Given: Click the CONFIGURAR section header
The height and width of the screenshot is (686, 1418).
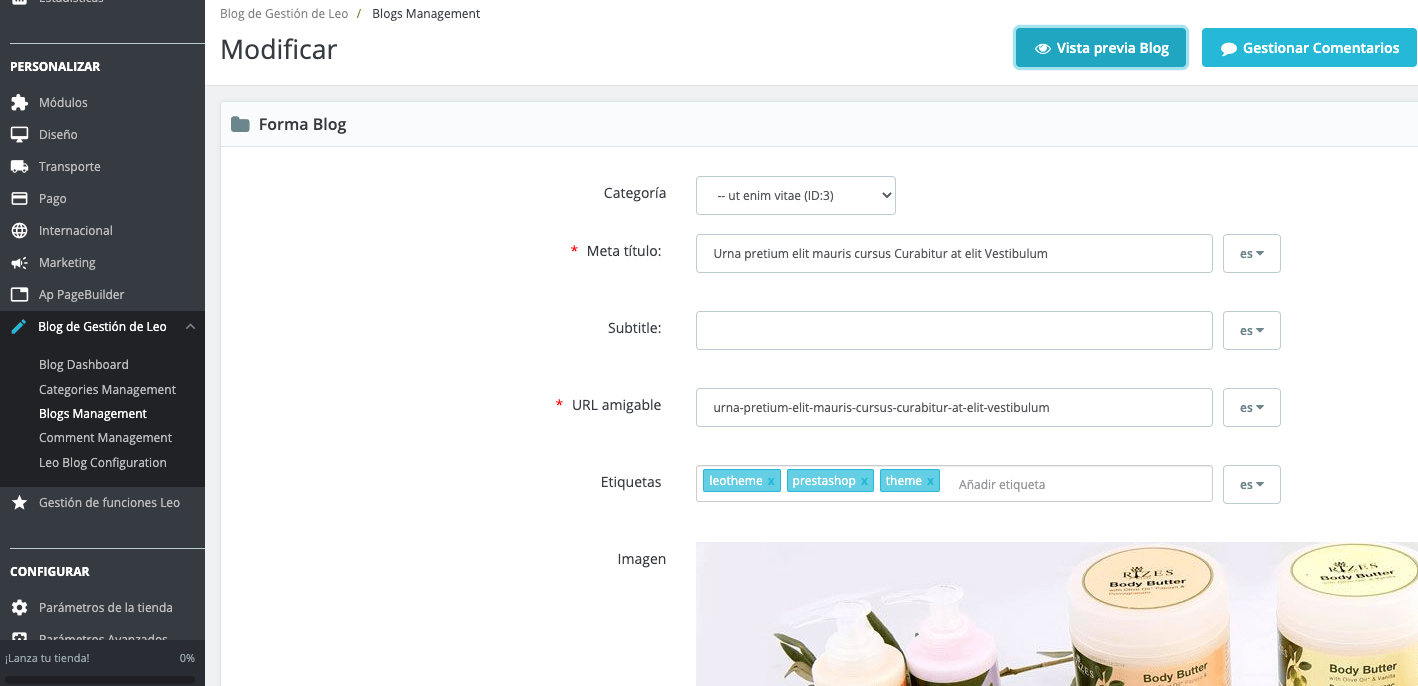Looking at the screenshot, I should pos(50,572).
